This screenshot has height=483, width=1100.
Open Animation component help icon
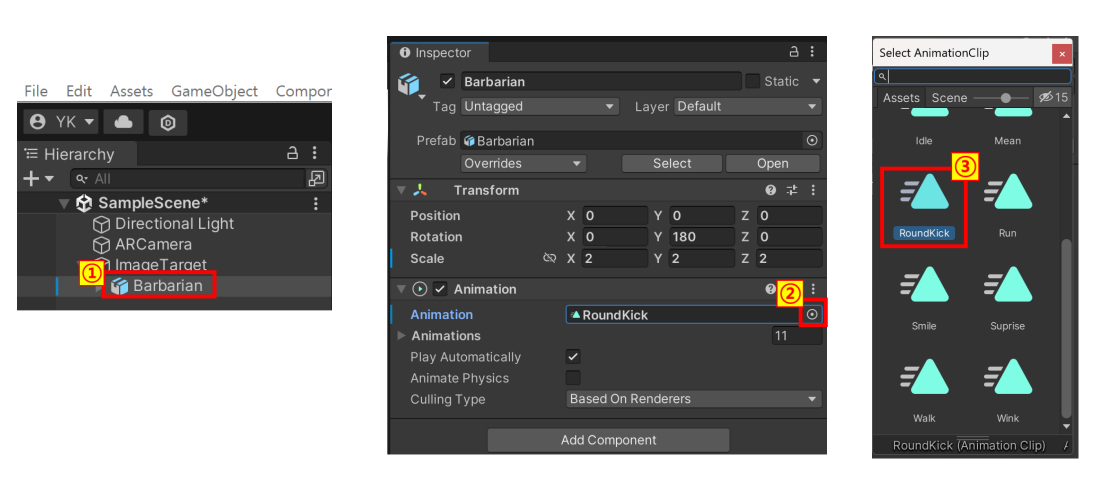coord(771,289)
